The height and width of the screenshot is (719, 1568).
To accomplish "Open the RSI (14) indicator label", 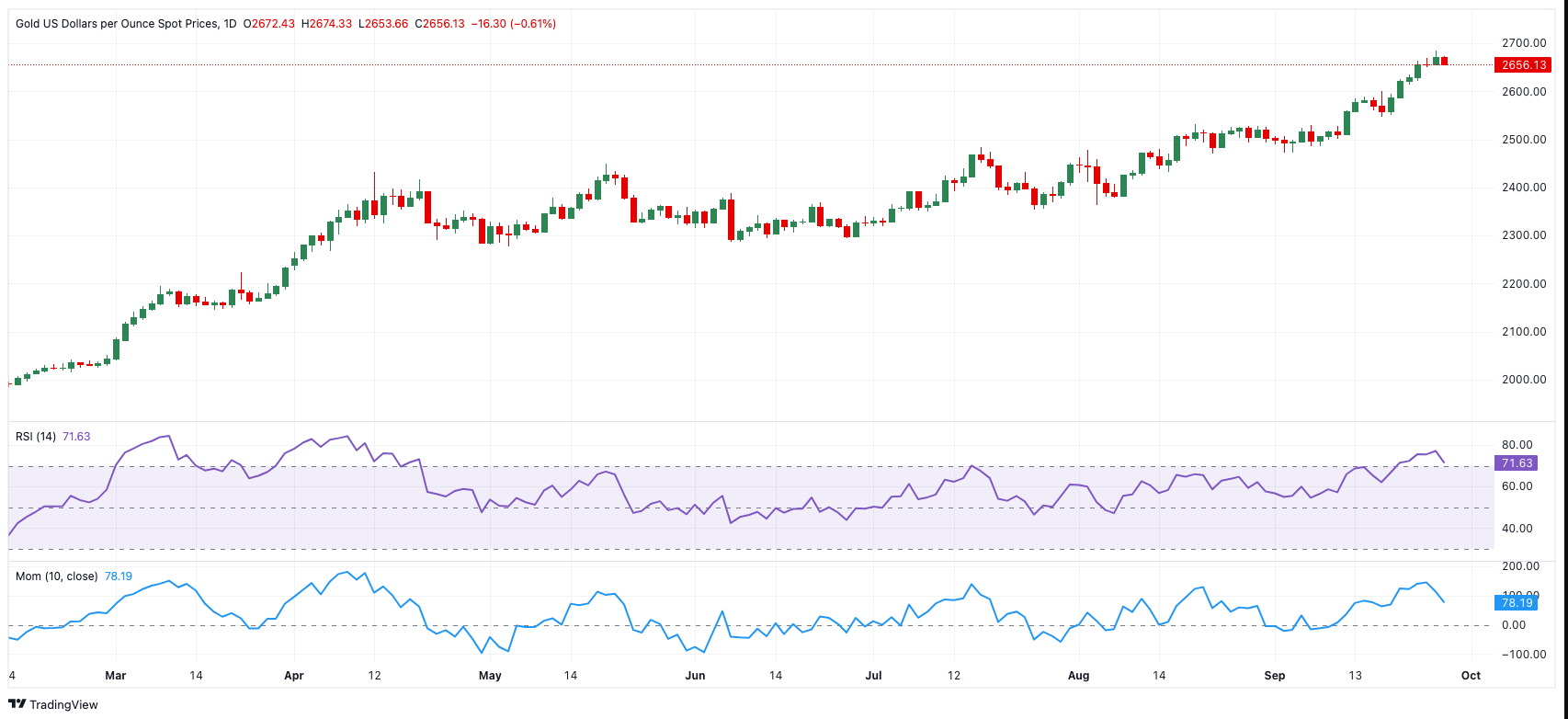I will (36, 437).
